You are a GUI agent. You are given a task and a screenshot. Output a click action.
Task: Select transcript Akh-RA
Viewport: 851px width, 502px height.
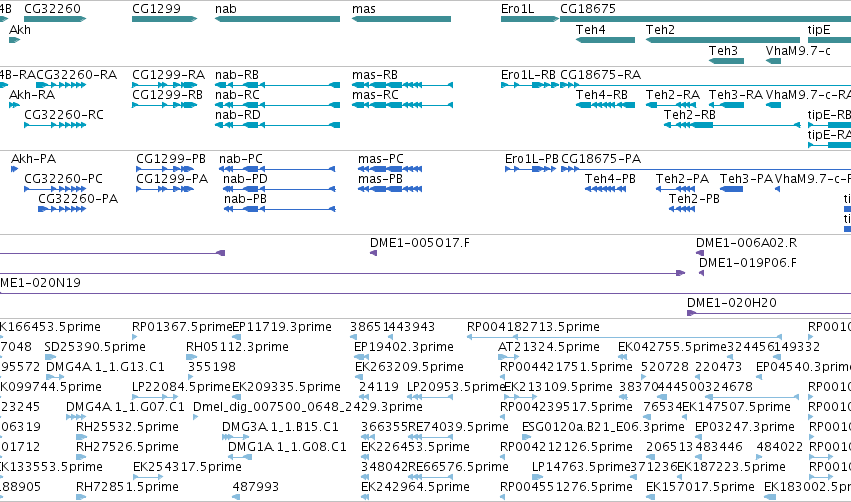tap(32, 95)
